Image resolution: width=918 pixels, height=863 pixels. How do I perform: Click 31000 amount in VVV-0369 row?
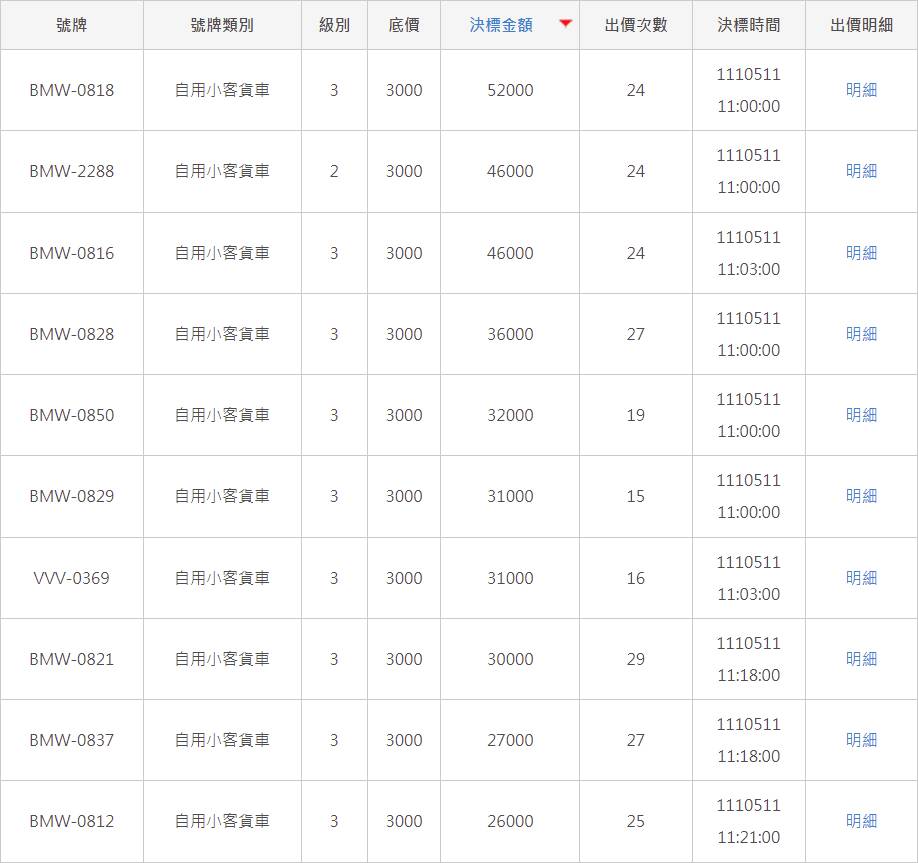pyautogui.click(x=510, y=578)
